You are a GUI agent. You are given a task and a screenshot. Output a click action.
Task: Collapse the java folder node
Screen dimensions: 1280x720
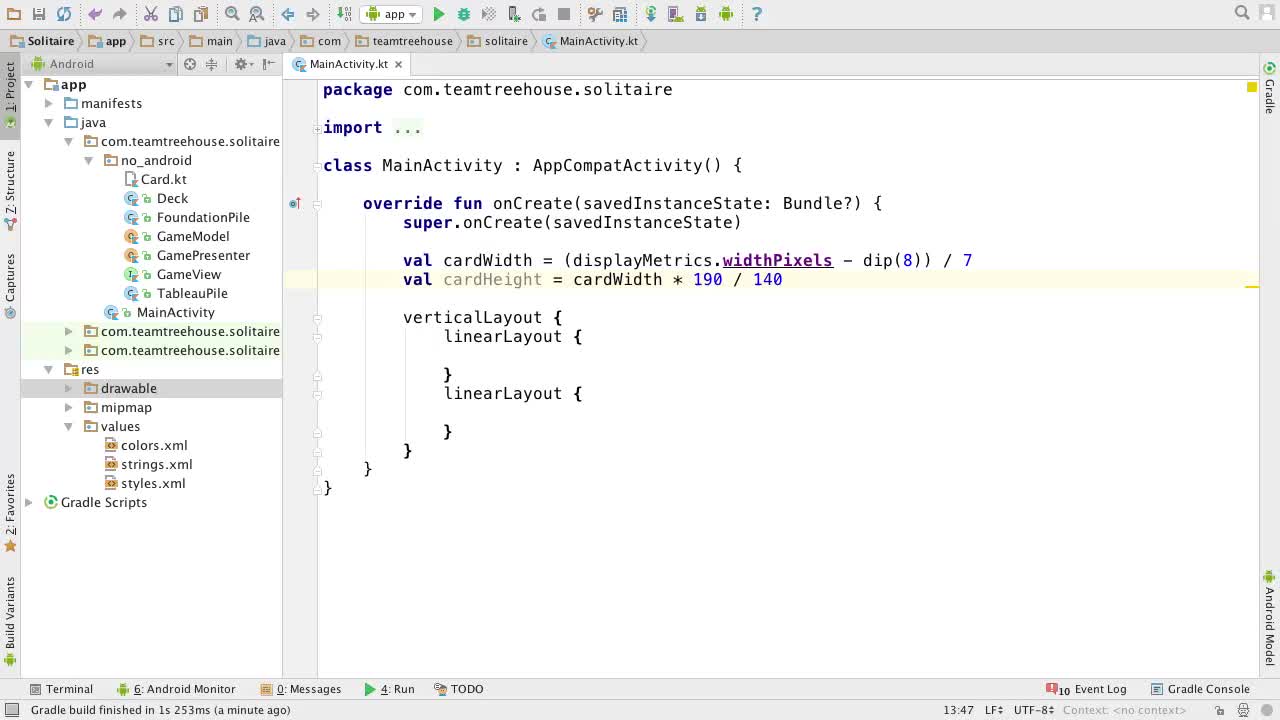(48, 122)
